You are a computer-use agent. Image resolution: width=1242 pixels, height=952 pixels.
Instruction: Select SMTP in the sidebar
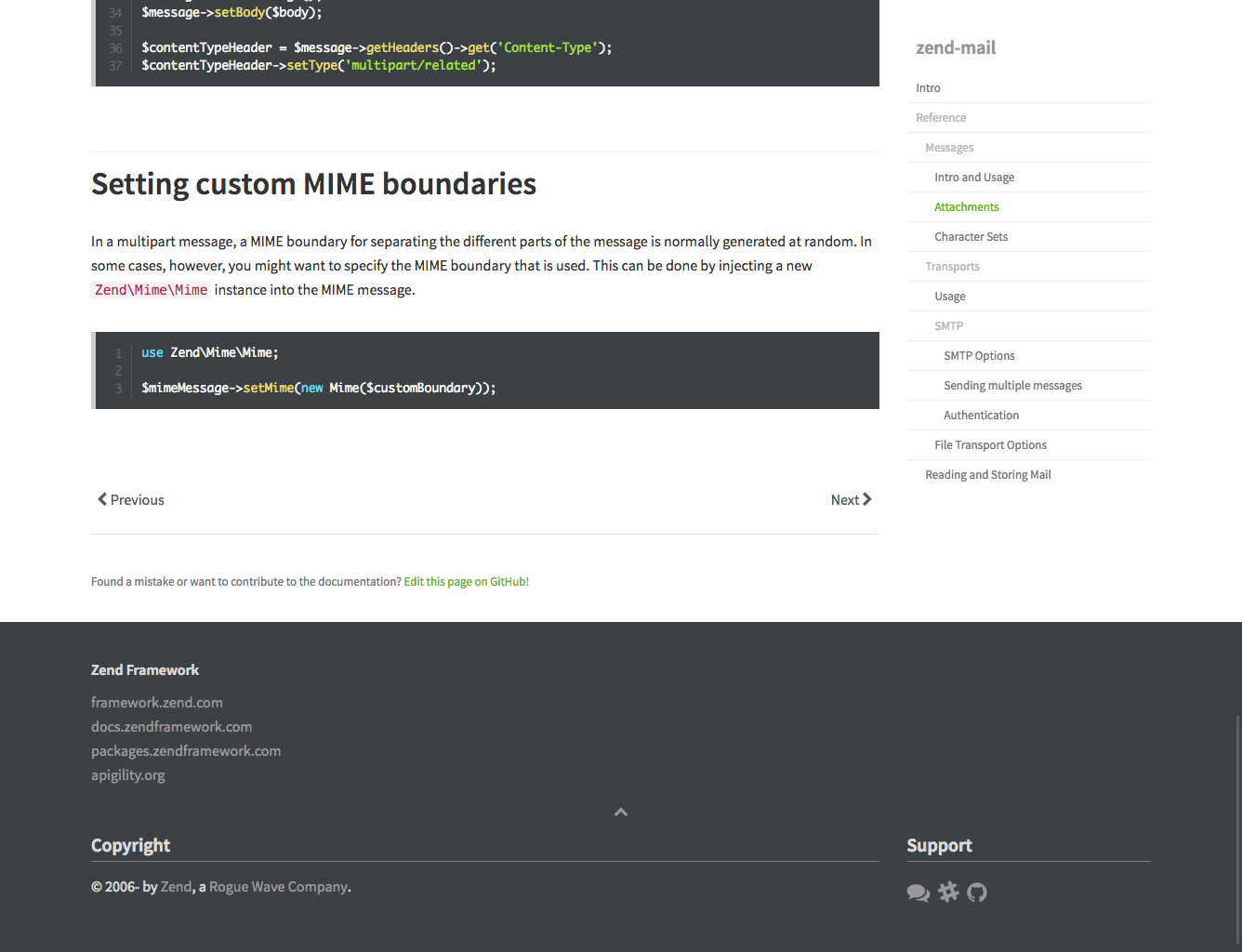pos(1029,326)
